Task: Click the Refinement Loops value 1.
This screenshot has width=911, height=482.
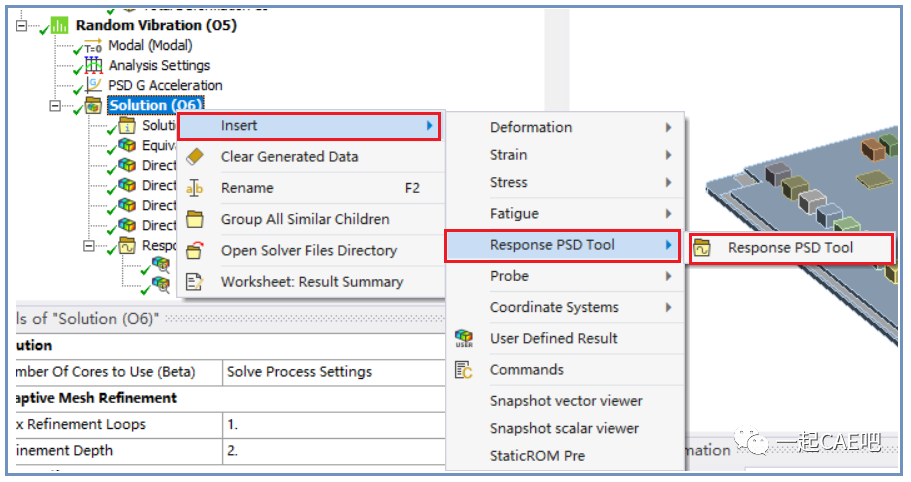Action: [x=333, y=425]
